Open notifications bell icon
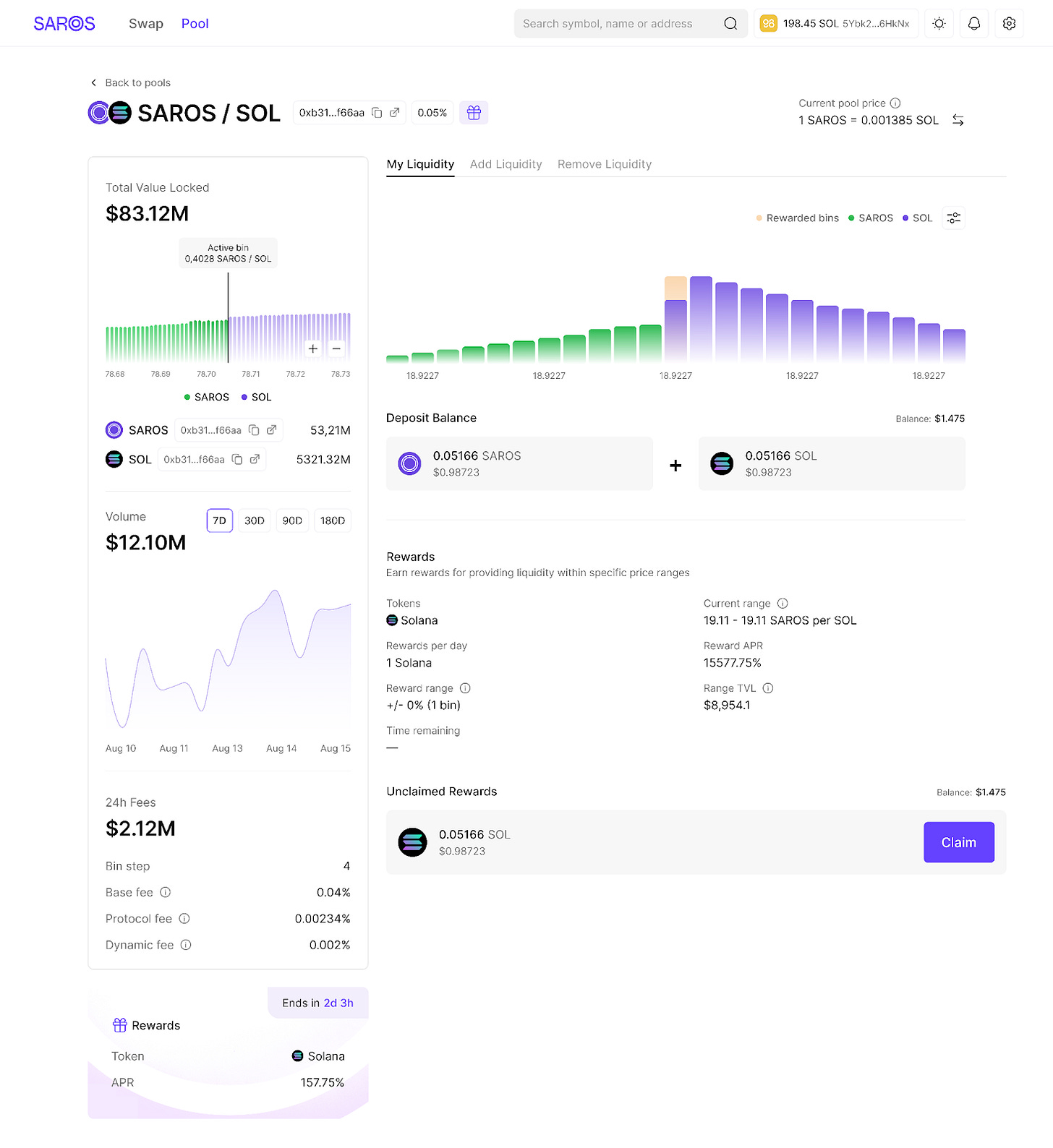Viewport: 1053px width, 1148px height. coord(974,24)
